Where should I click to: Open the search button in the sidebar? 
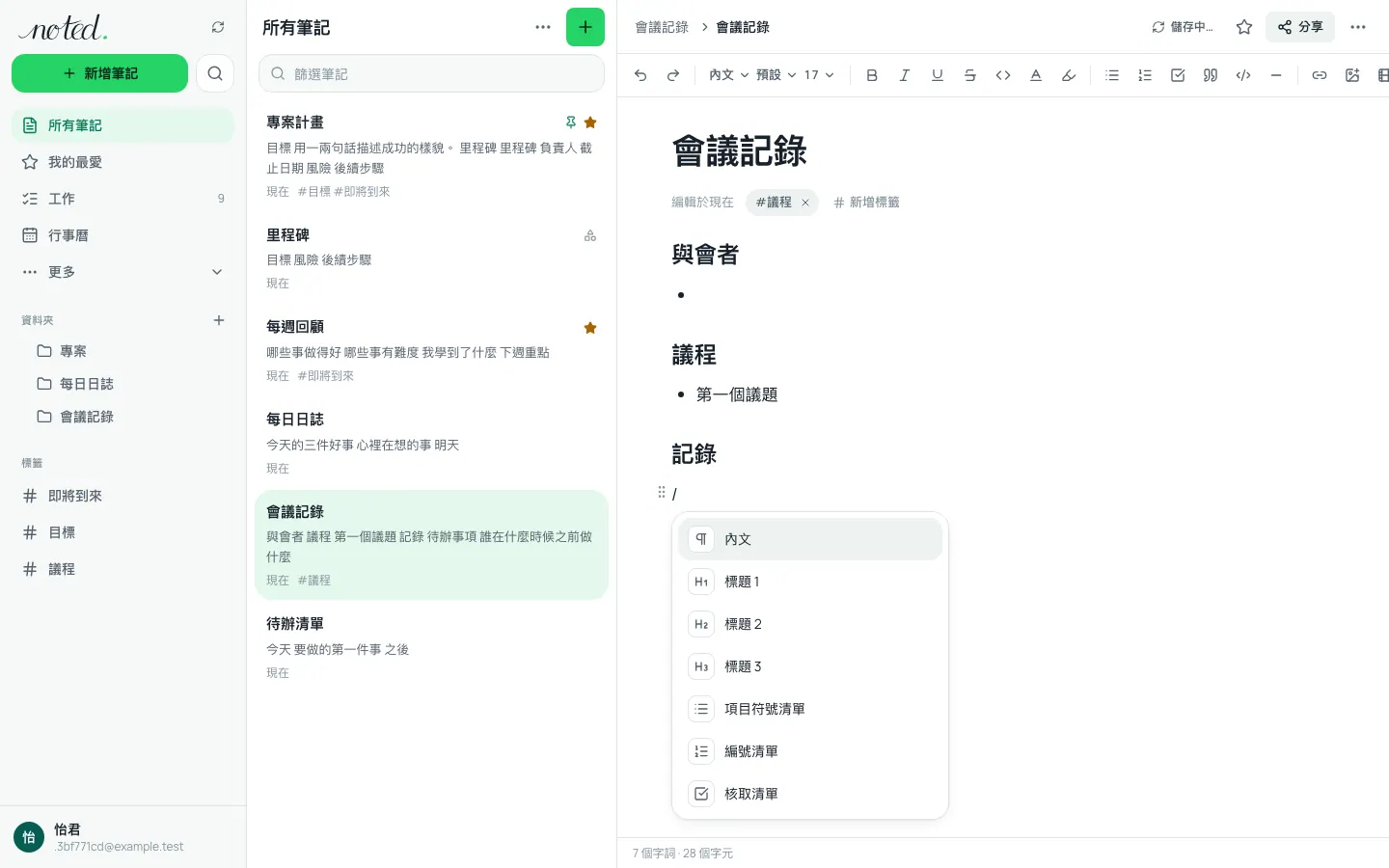coord(215,73)
